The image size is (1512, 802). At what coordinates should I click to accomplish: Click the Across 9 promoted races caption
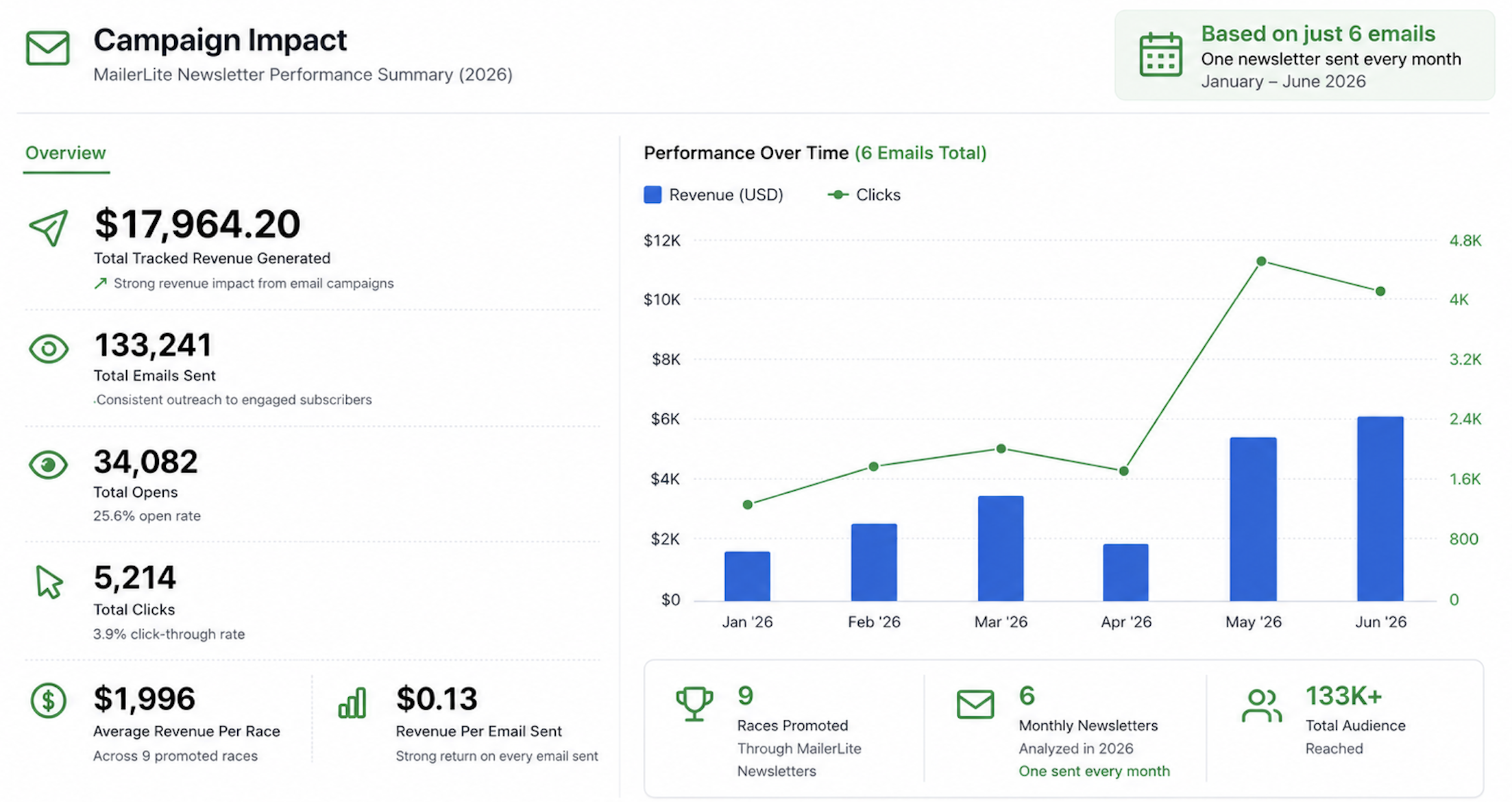tap(175, 755)
